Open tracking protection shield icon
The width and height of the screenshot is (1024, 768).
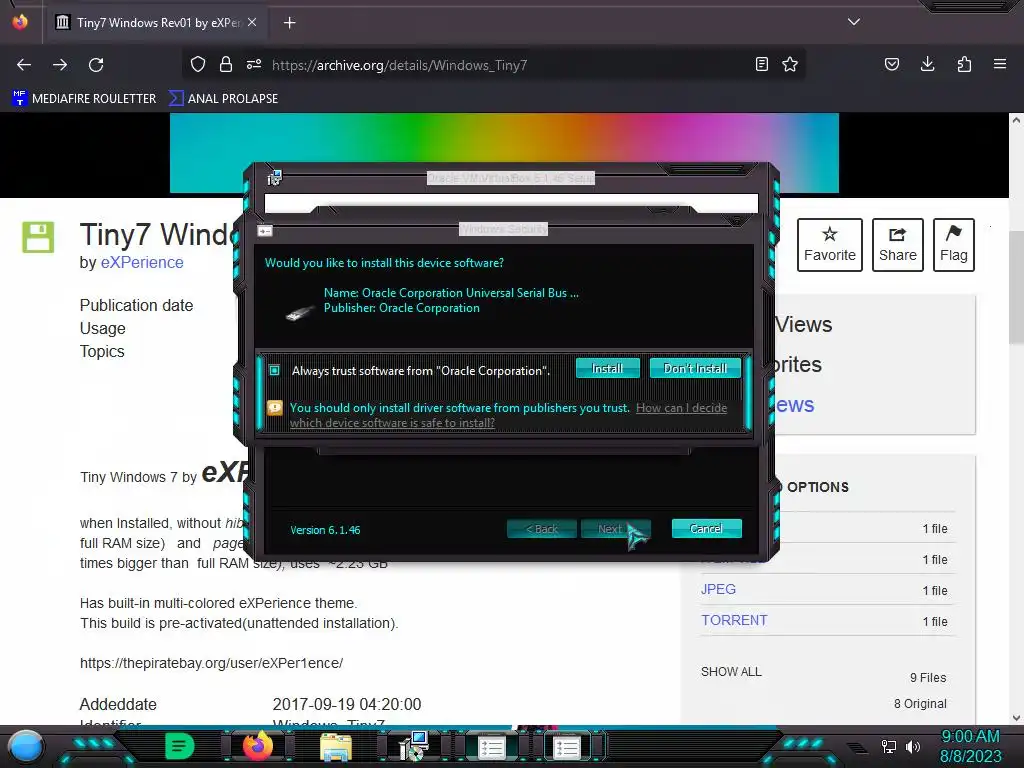[198, 64]
